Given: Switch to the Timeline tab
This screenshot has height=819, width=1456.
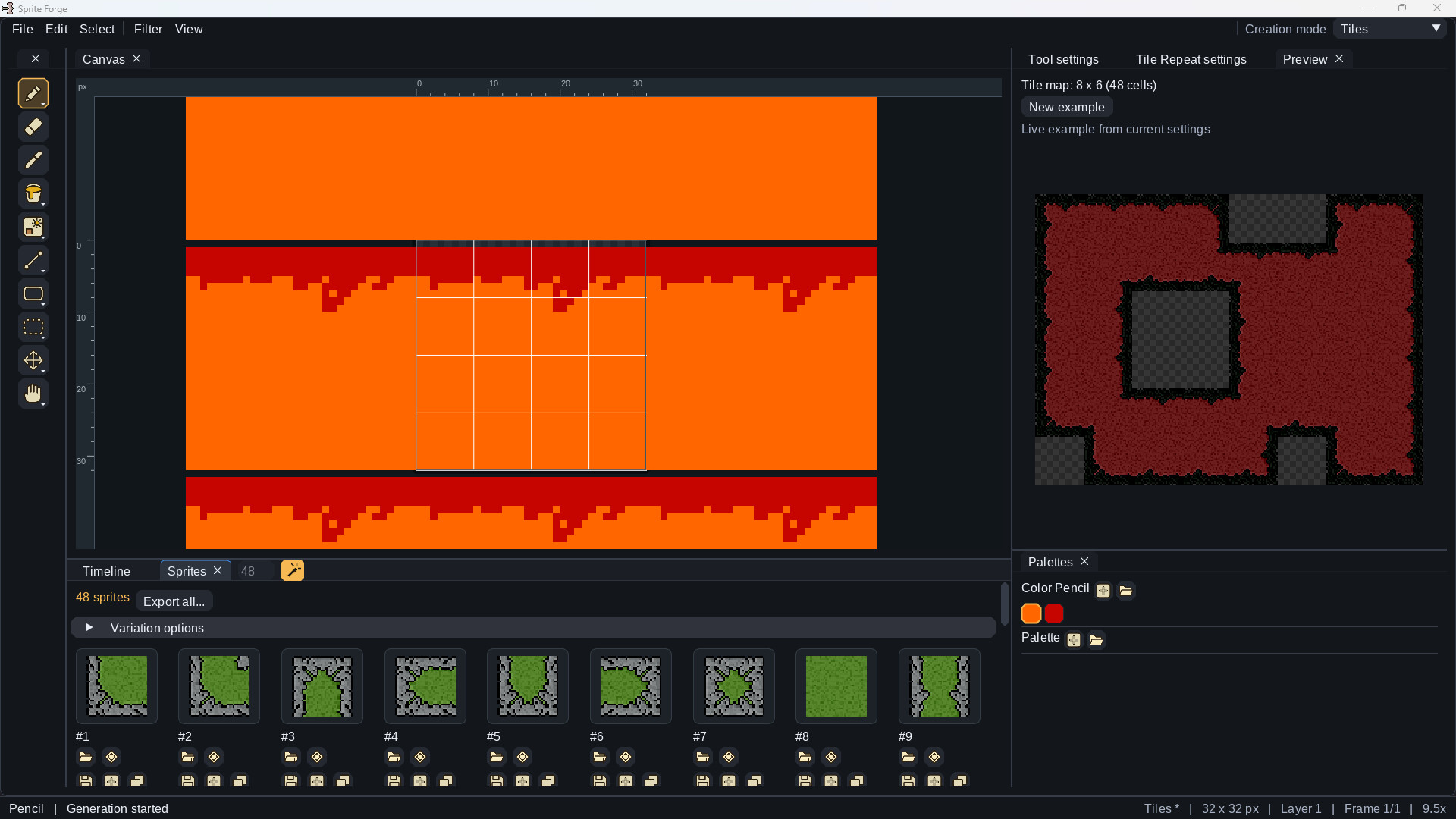Looking at the screenshot, I should [106, 571].
